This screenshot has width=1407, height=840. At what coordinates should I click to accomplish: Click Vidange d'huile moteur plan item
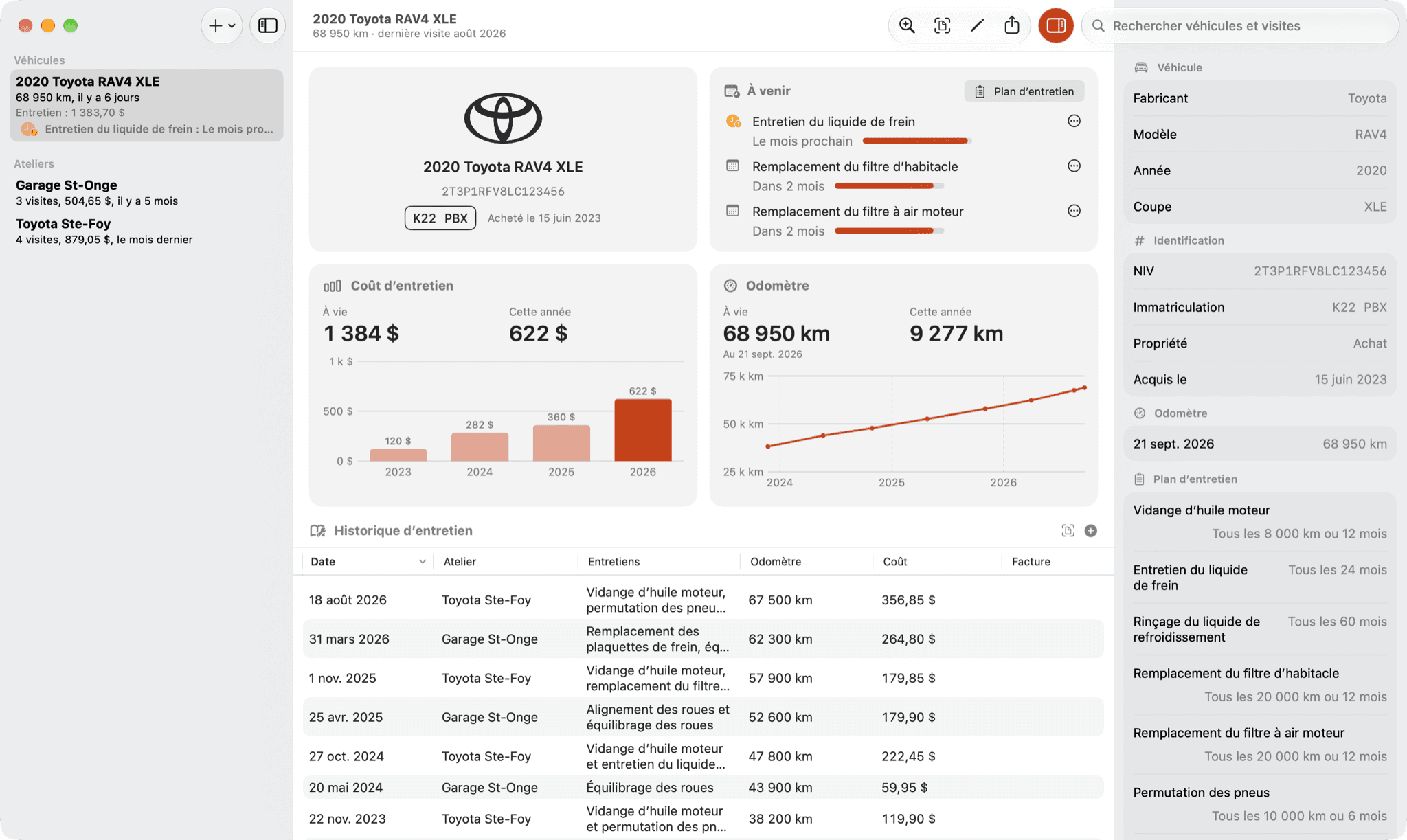tap(1259, 522)
